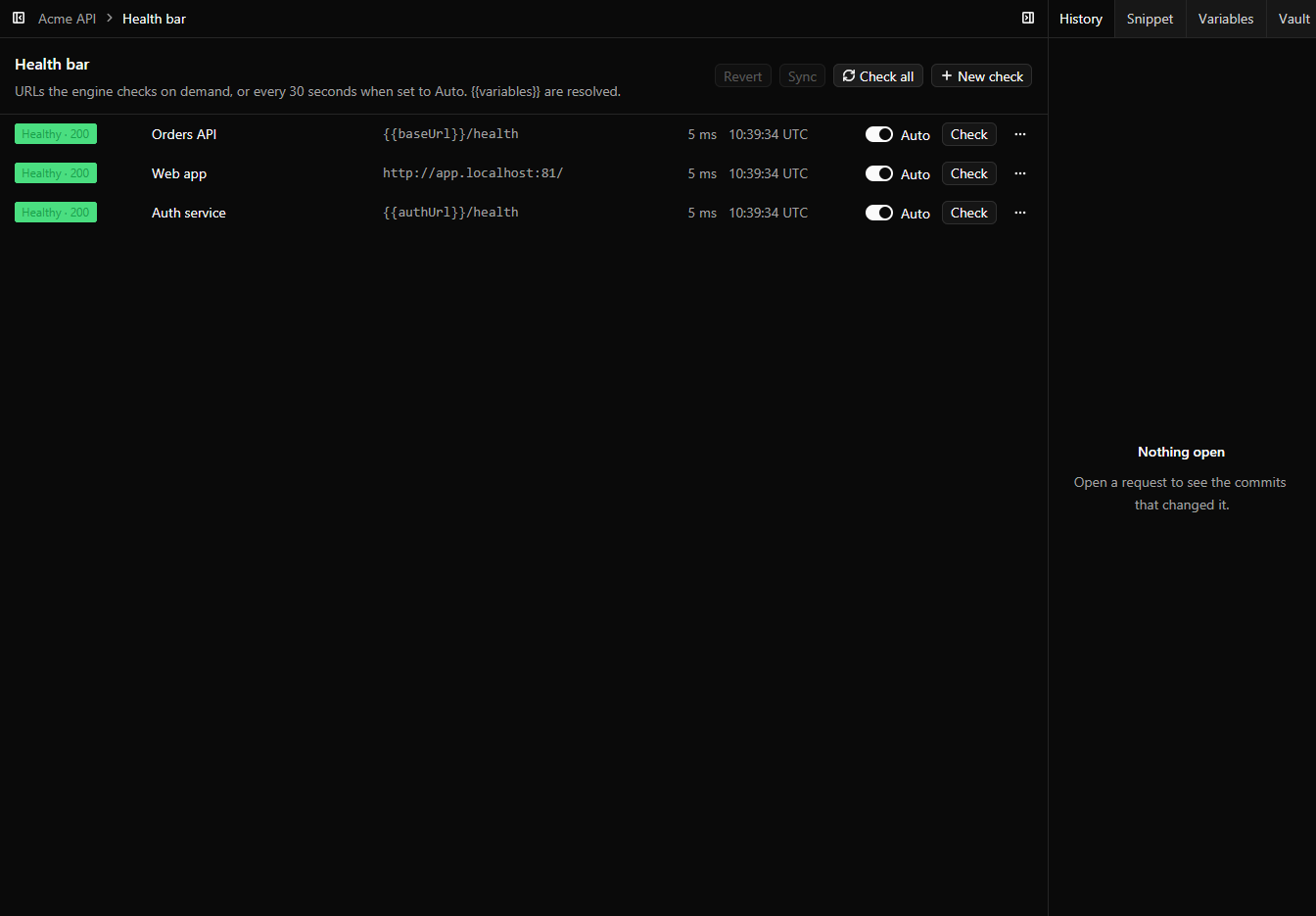Open the Snippet tab
Screen dimensions: 1316x916
(x=1151, y=19)
